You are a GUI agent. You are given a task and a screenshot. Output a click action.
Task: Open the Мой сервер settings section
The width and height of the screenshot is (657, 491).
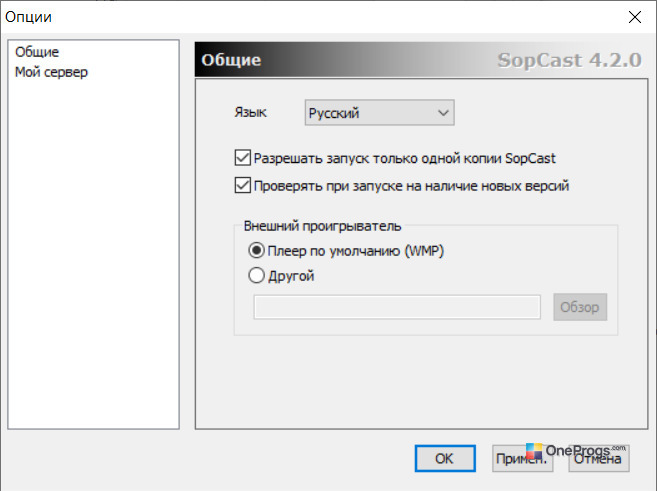(51, 72)
